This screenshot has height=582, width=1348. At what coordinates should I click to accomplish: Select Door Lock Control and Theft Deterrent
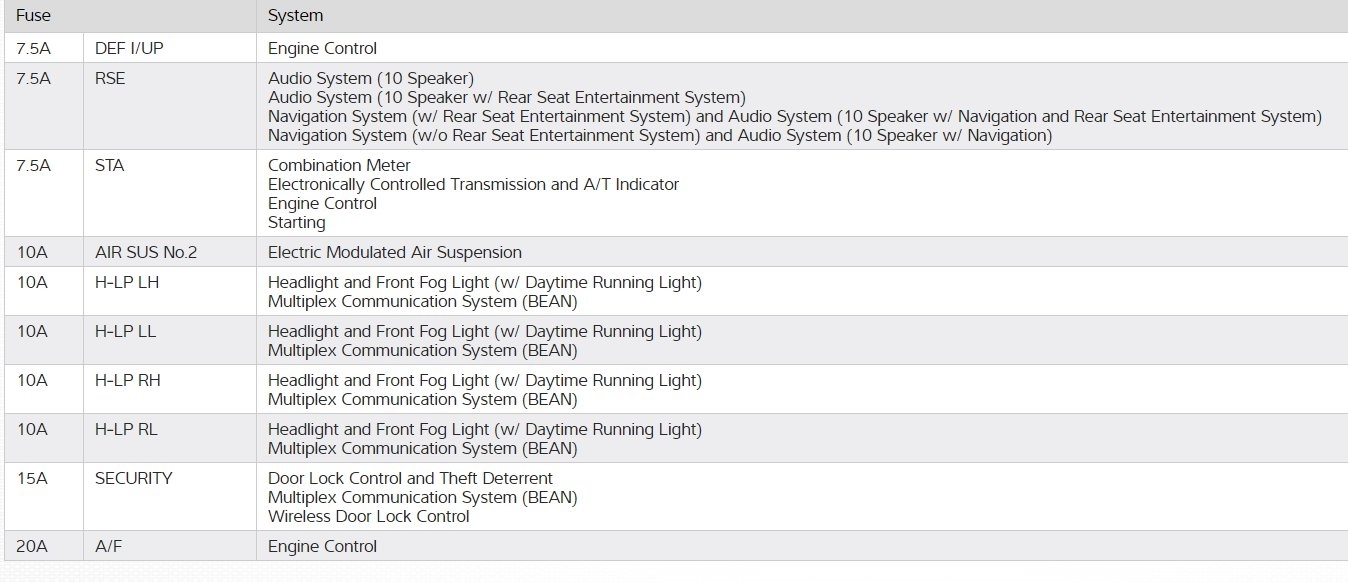coord(410,478)
